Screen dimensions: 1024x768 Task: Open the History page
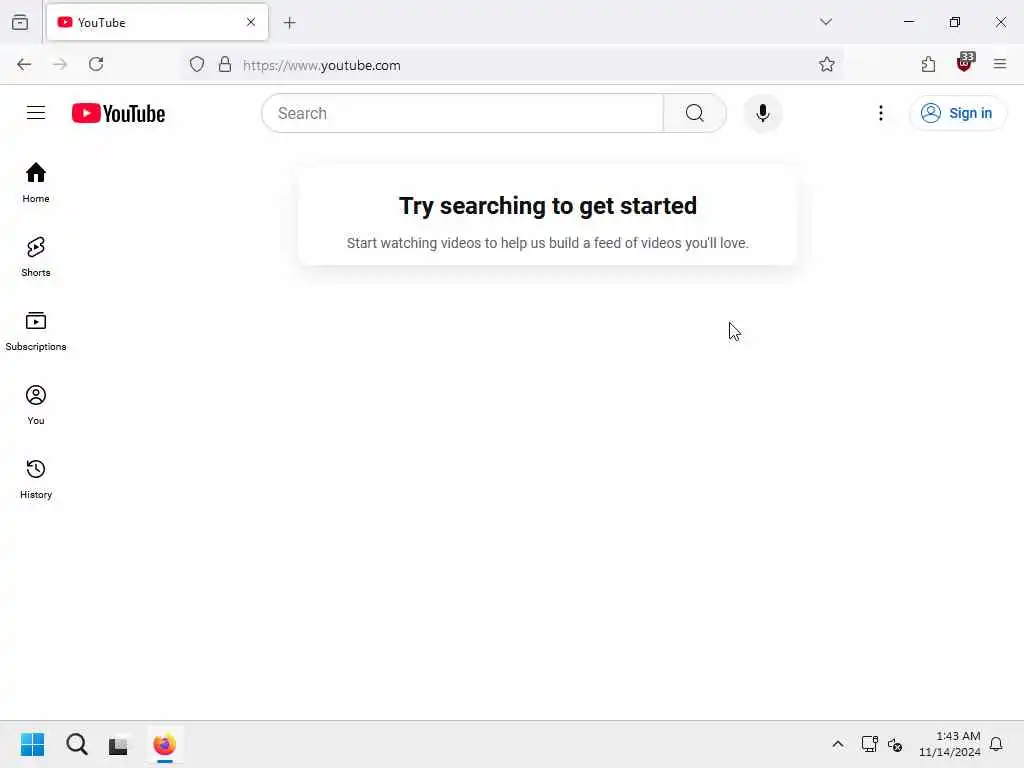click(x=36, y=479)
